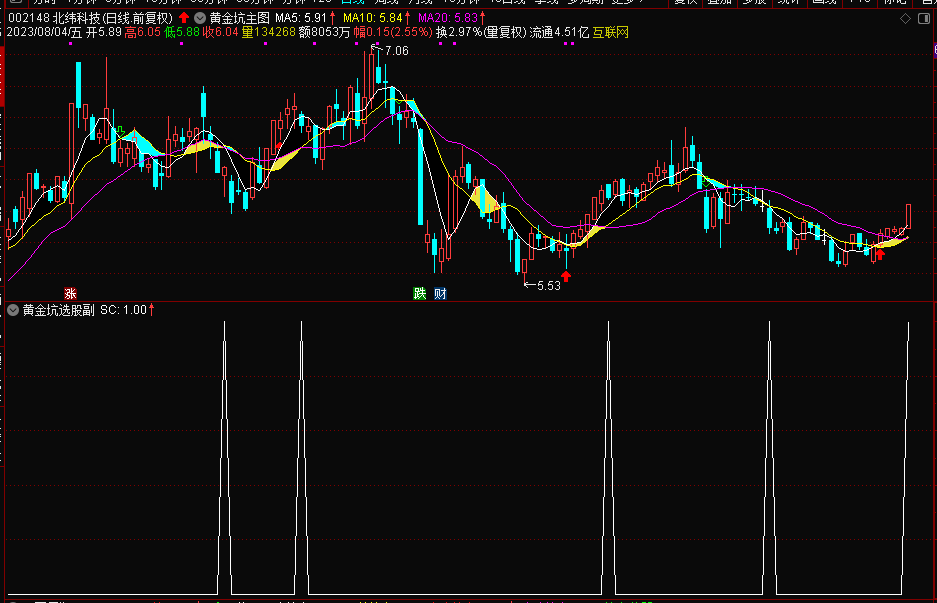Open the 黄金坑选股副 indicator dropdown chevron
937x603 pixels.
click(x=13, y=310)
